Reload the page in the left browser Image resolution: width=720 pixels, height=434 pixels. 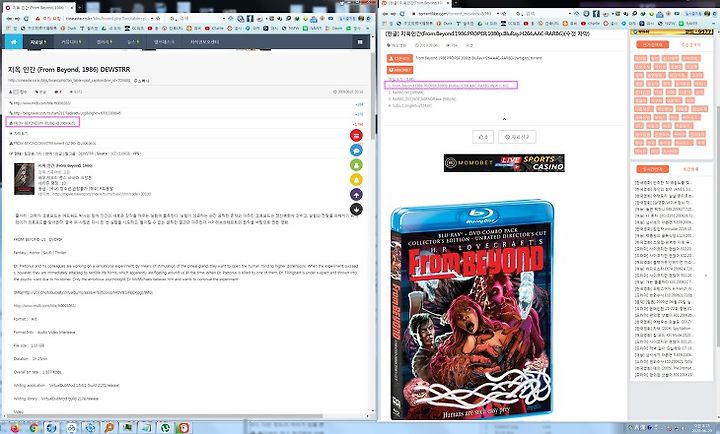[26, 18]
